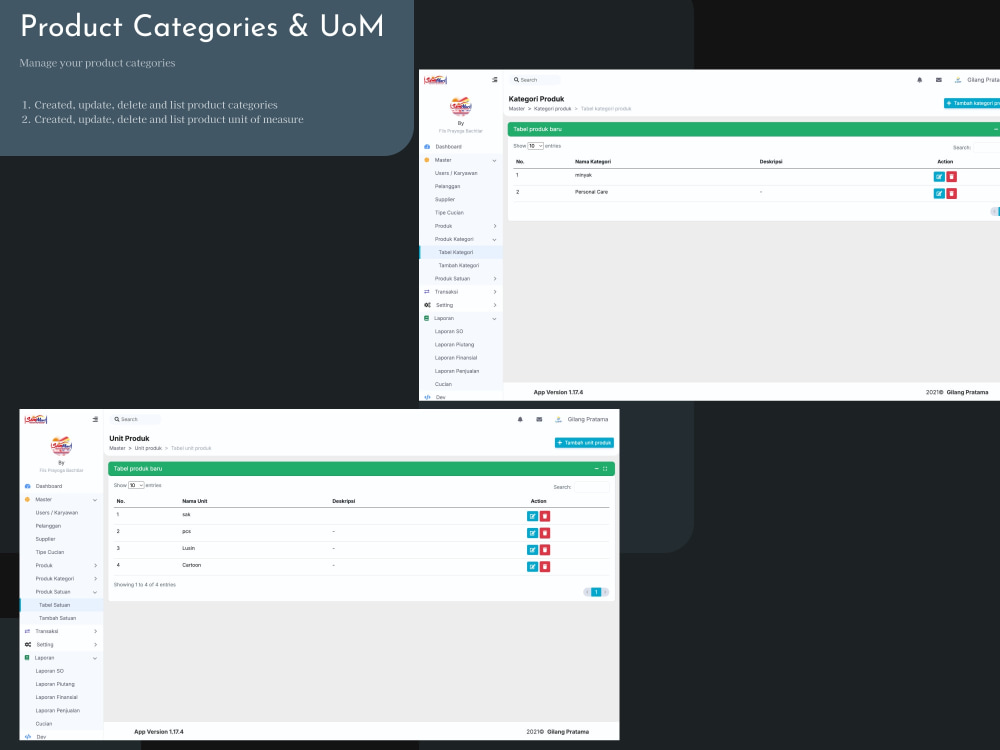Open Tambah Satuan in Unit Produk sidebar
This screenshot has width=1000, height=750.
coord(61,618)
